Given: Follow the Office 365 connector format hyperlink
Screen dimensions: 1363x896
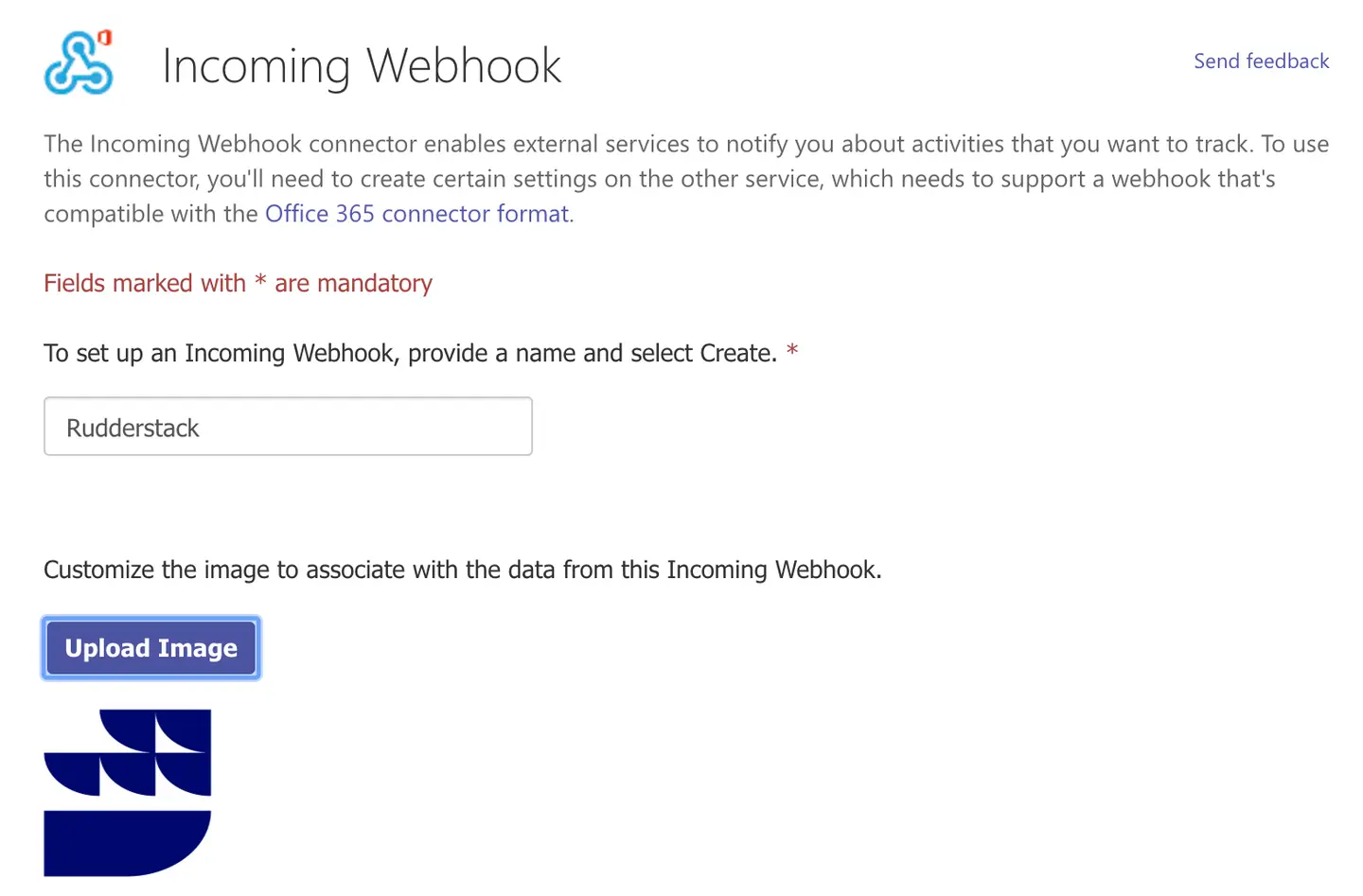Looking at the screenshot, I should point(416,214).
